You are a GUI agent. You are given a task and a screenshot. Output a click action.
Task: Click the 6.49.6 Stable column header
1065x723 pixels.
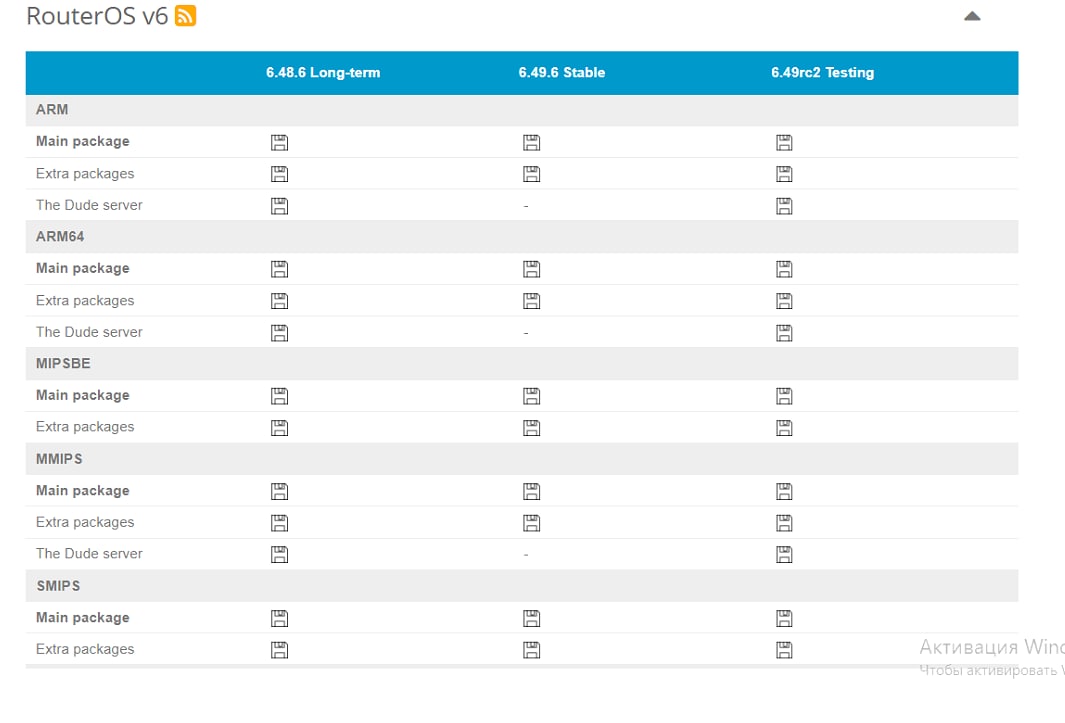coord(562,73)
